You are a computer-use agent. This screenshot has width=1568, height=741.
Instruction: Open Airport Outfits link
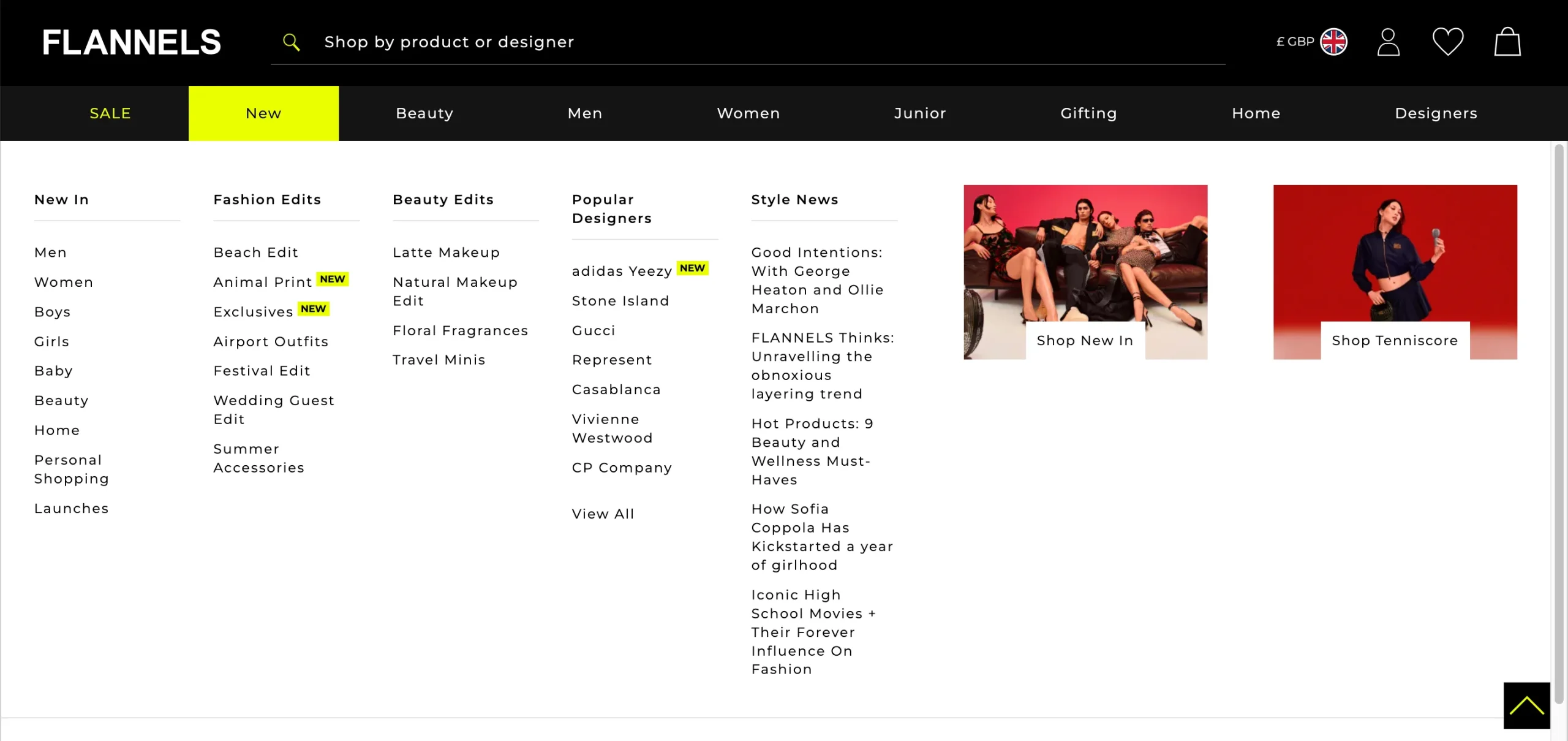(271, 341)
